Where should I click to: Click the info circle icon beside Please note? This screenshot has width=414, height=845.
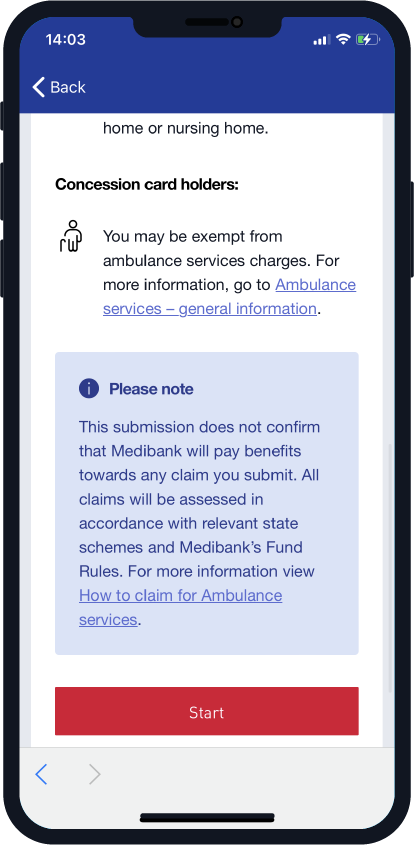[89, 388]
